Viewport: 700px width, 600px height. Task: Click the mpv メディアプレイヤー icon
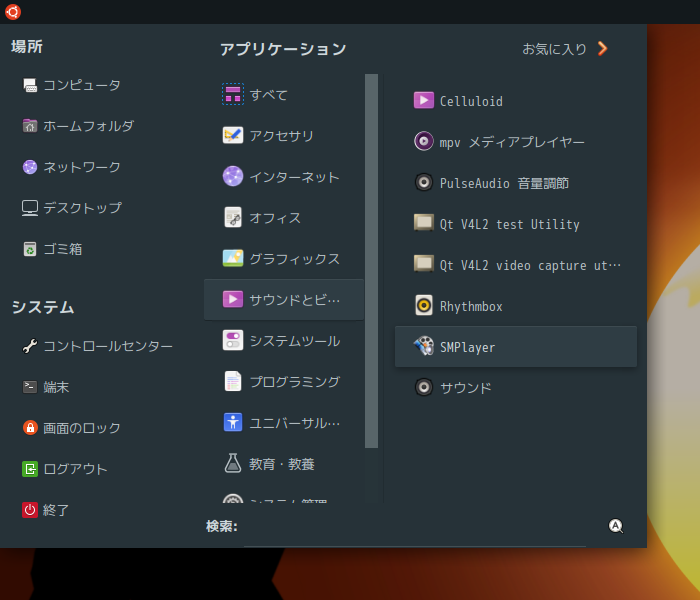tap(424, 142)
